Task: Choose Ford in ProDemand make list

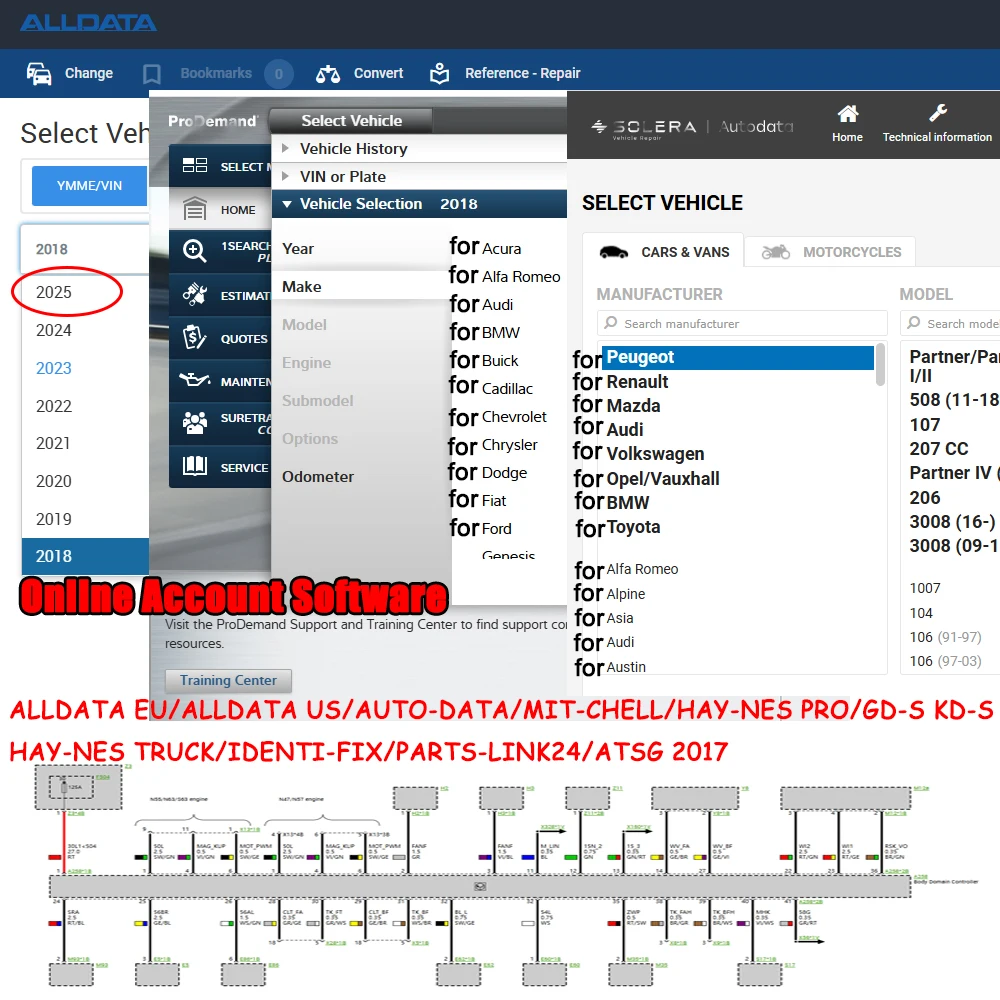Action: (497, 529)
